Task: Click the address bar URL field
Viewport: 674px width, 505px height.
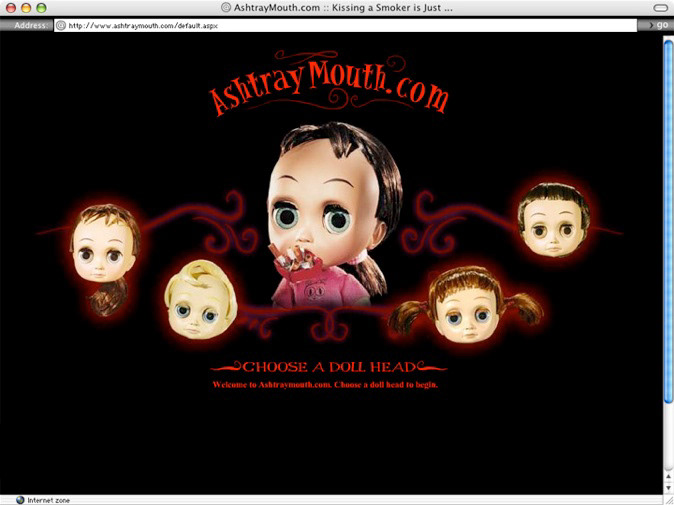Action: click(x=345, y=25)
